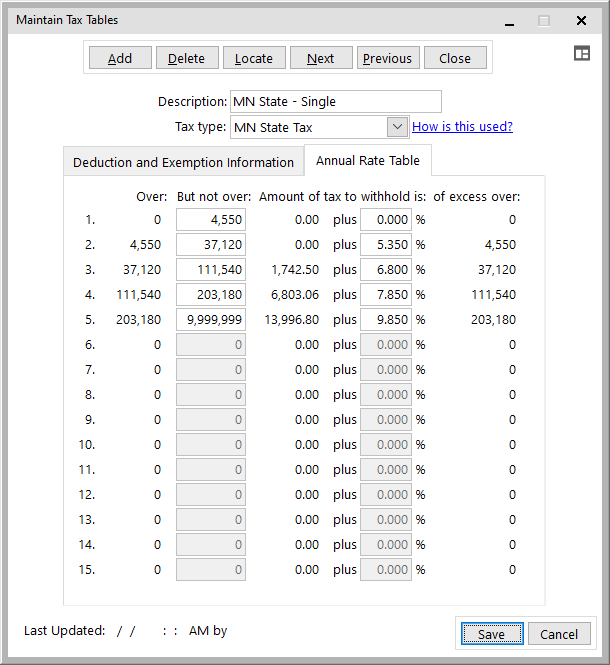Click row 5 'But not over' field 9,999,999
The image size is (610, 665).
click(211, 320)
